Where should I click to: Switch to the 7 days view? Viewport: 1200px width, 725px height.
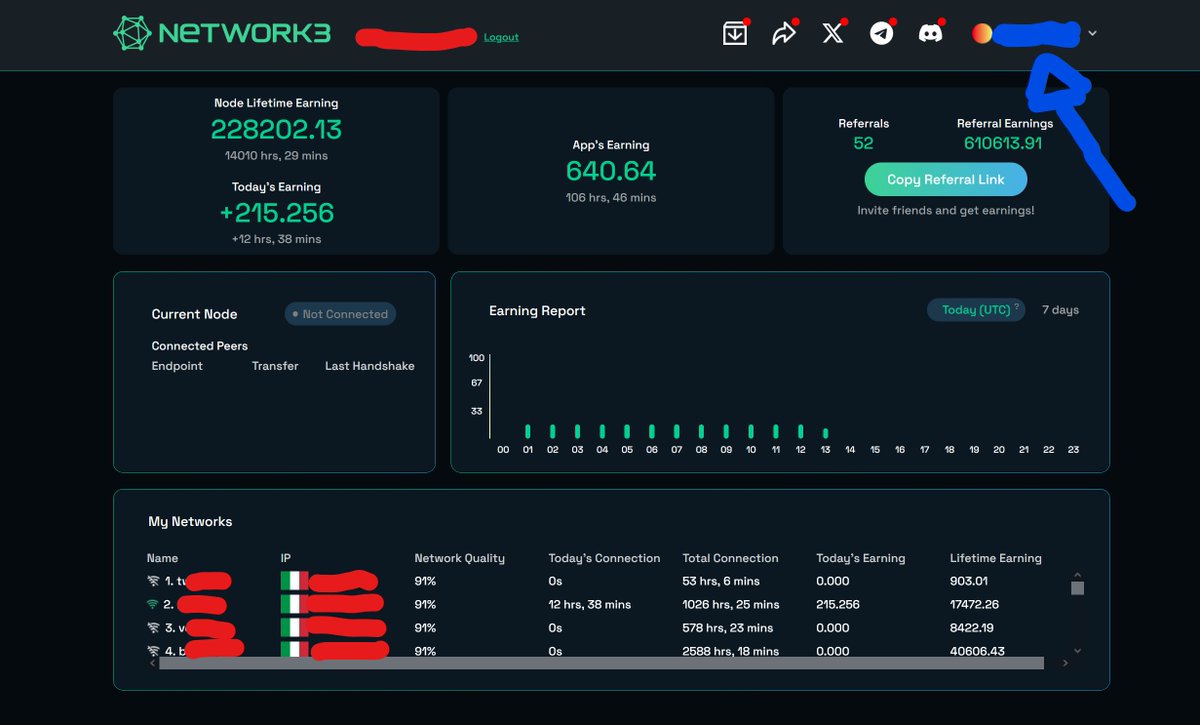(x=1060, y=309)
